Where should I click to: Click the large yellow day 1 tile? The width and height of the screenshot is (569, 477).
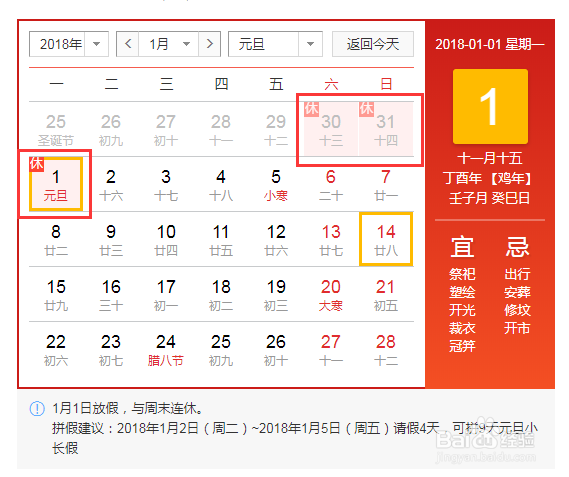pyautogui.click(x=490, y=106)
